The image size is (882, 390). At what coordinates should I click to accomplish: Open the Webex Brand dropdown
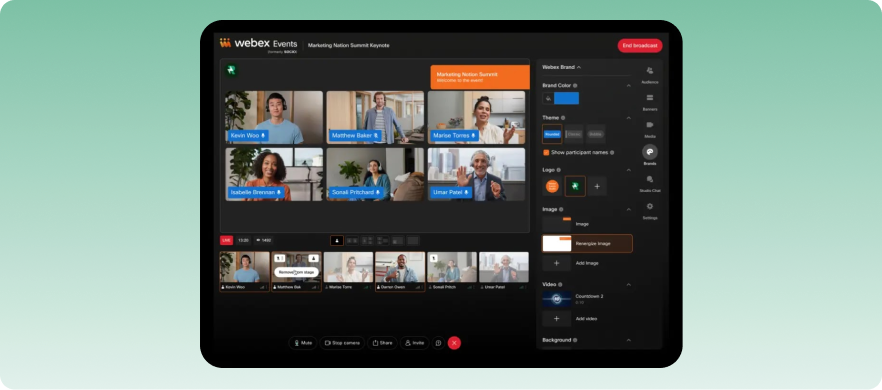[x=561, y=67]
